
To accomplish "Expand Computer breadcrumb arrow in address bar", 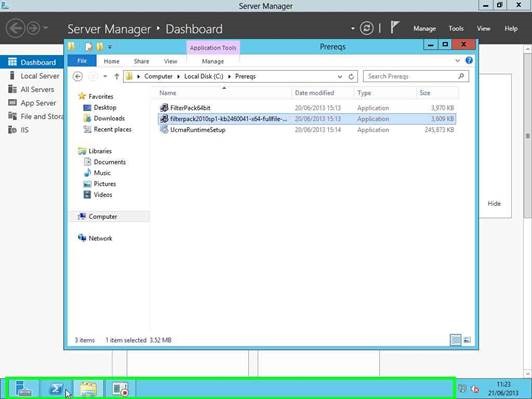I will pos(178,77).
